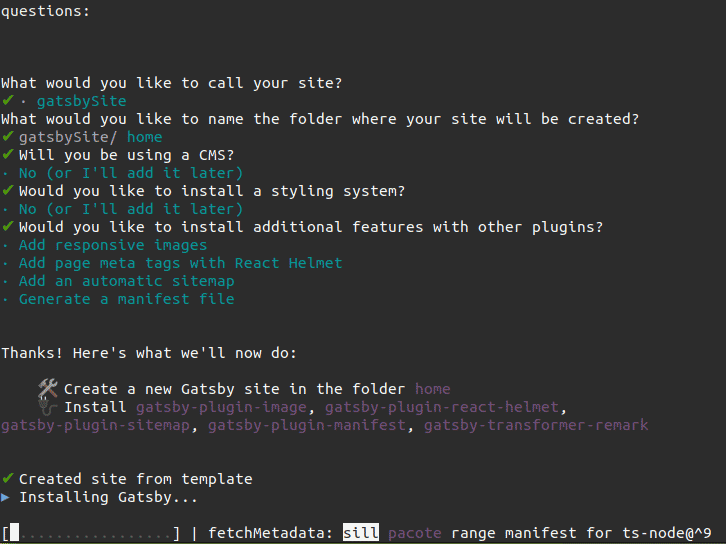Click the purple home folder name
The height and width of the screenshot is (544, 726).
pos(432,389)
